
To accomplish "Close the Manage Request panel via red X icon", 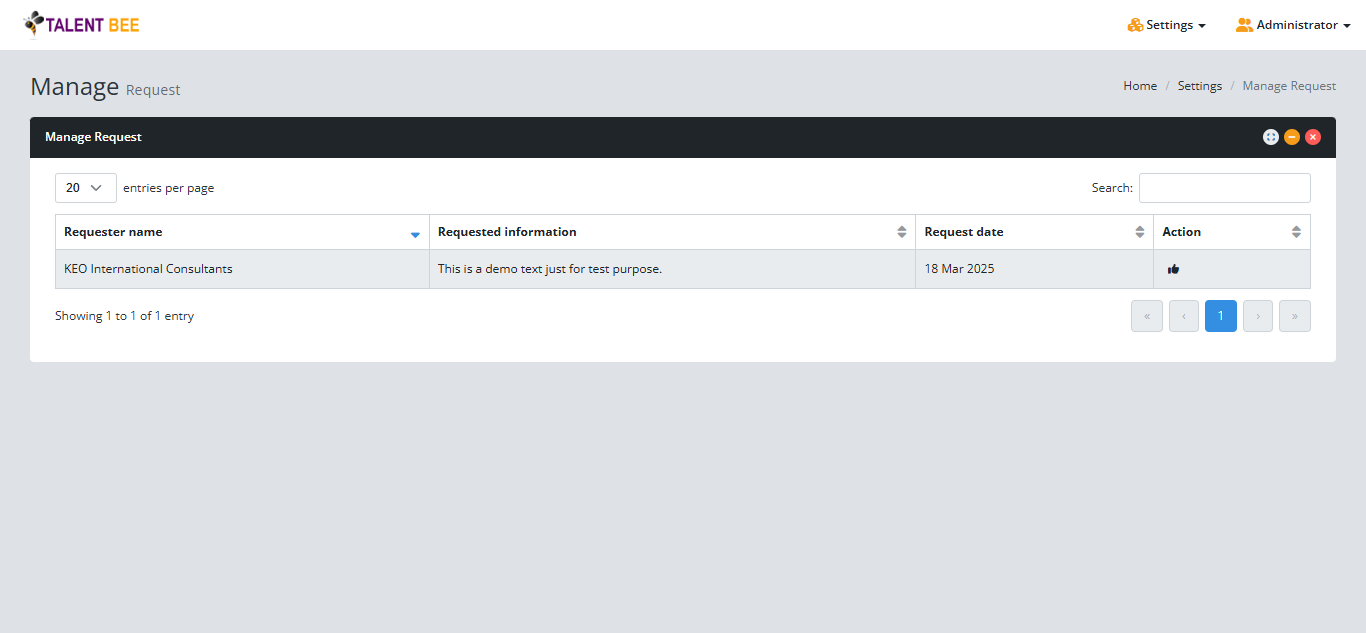I will (1313, 136).
